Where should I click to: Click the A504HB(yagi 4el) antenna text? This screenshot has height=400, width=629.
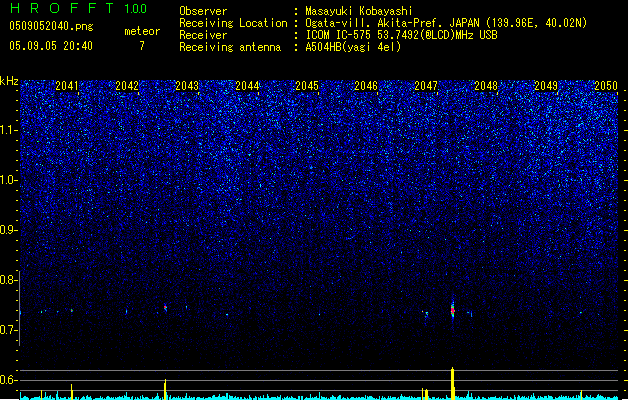[353, 47]
